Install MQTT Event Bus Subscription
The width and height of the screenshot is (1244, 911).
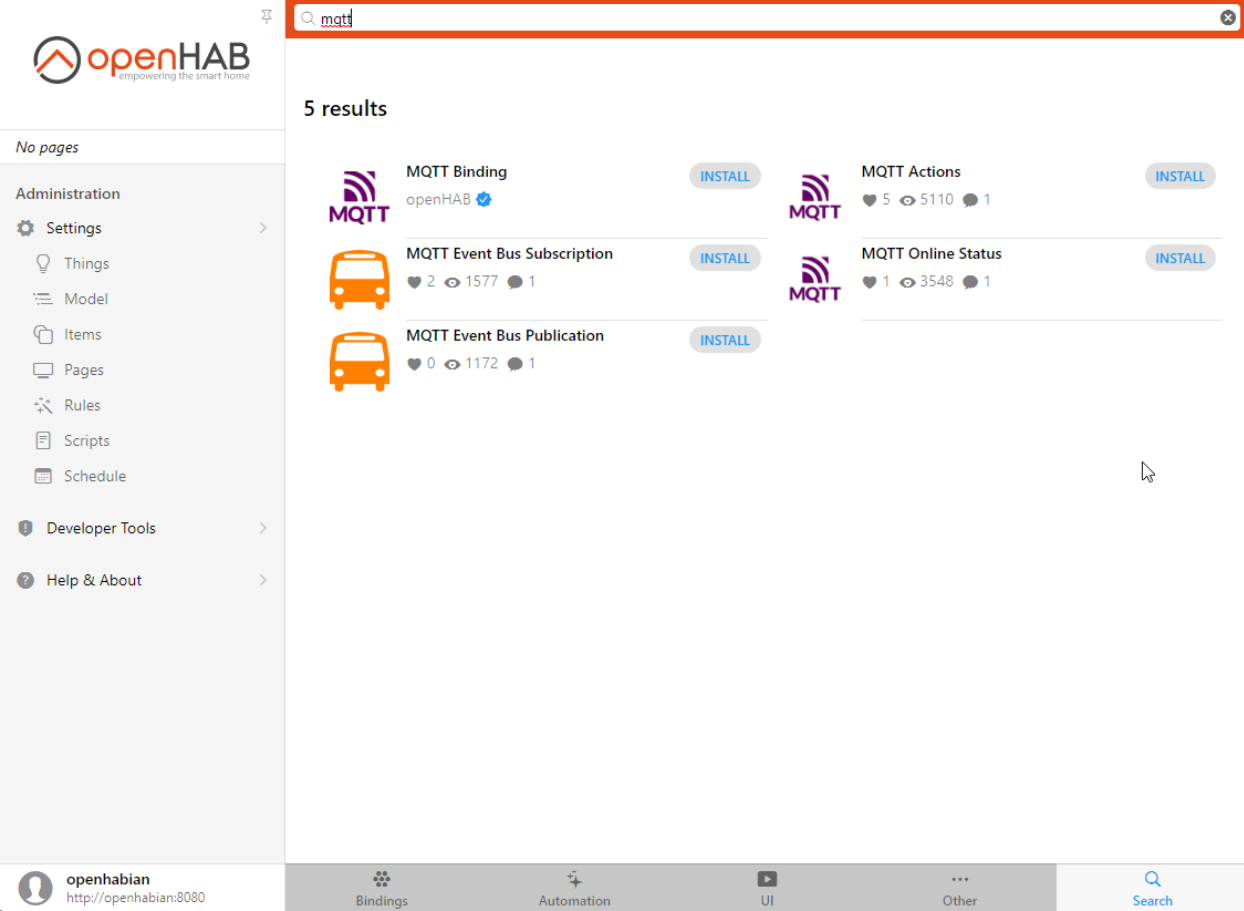click(724, 257)
